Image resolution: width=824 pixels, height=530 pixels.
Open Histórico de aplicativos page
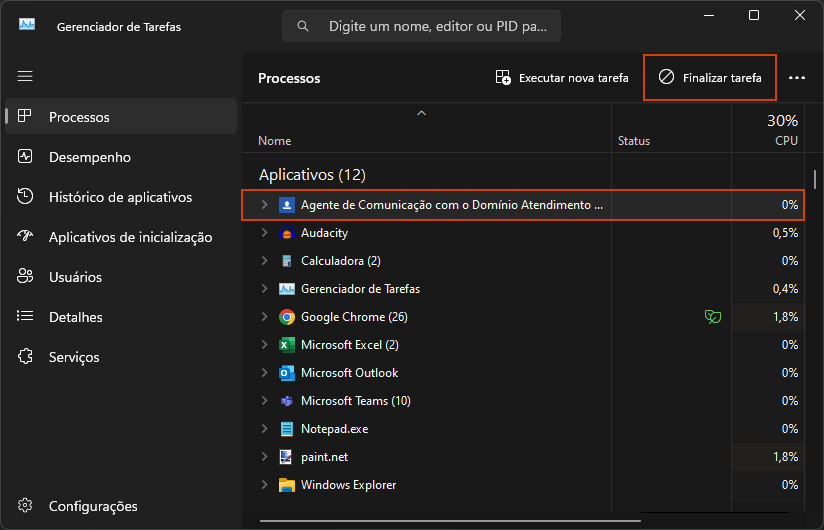click(x=121, y=197)
